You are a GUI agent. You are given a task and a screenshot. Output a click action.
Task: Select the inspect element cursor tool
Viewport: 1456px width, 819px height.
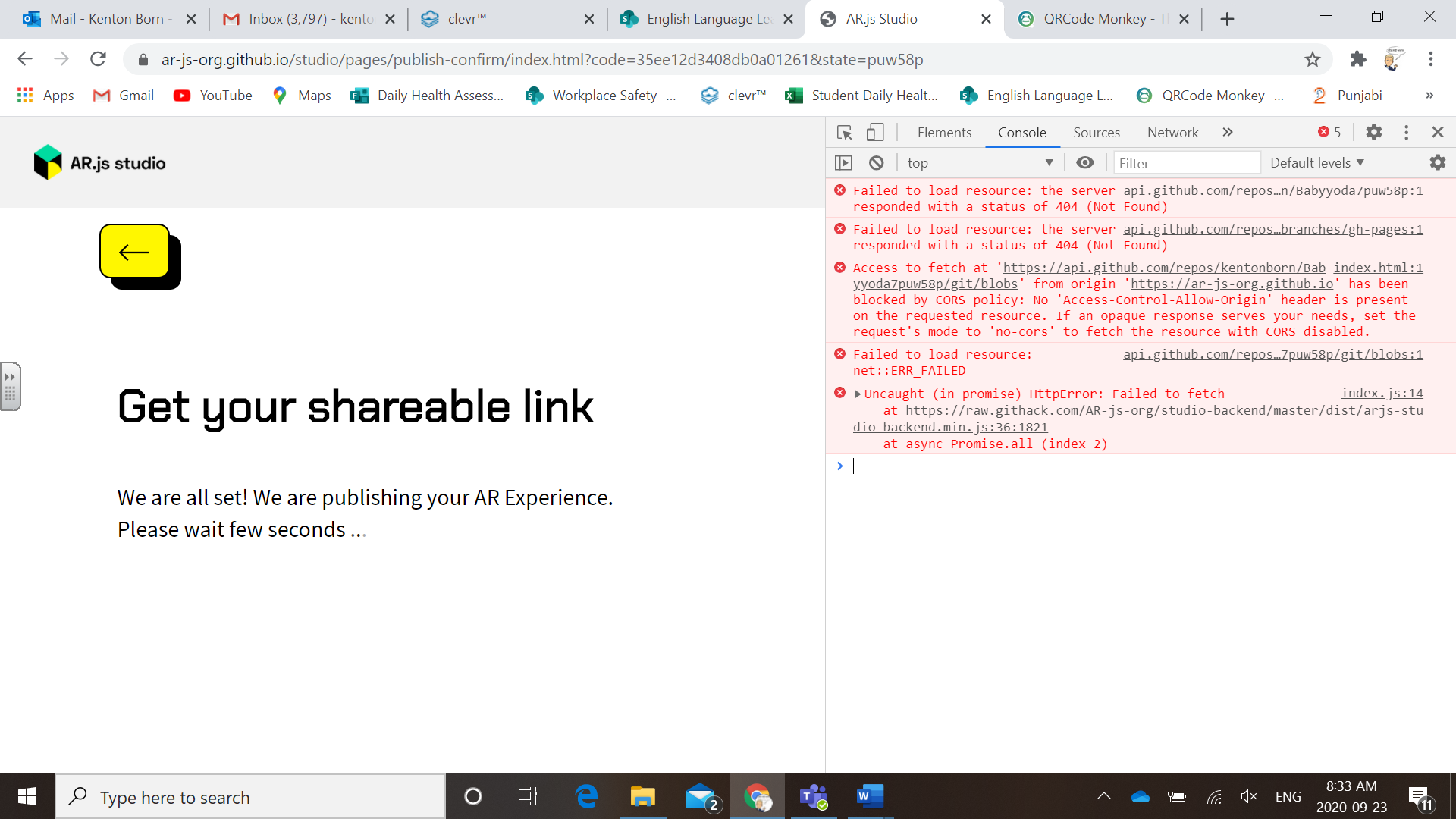coord(843,132)
